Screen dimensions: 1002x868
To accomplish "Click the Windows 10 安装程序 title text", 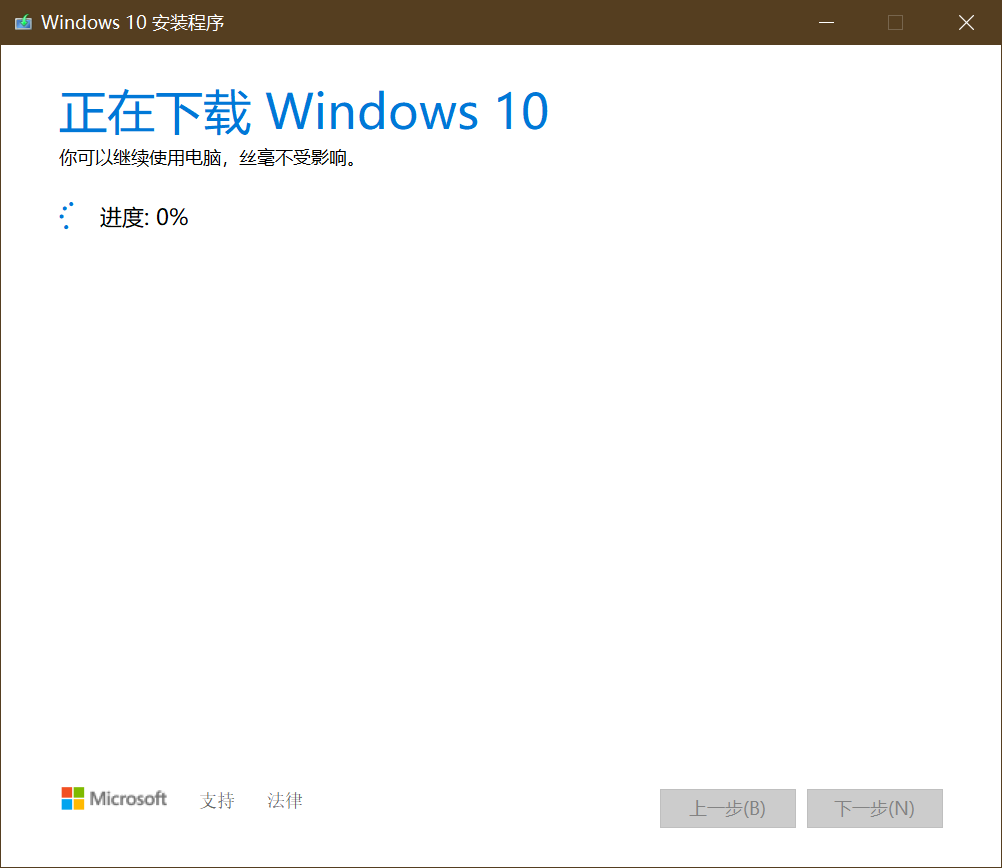I will tap(132, 22).
